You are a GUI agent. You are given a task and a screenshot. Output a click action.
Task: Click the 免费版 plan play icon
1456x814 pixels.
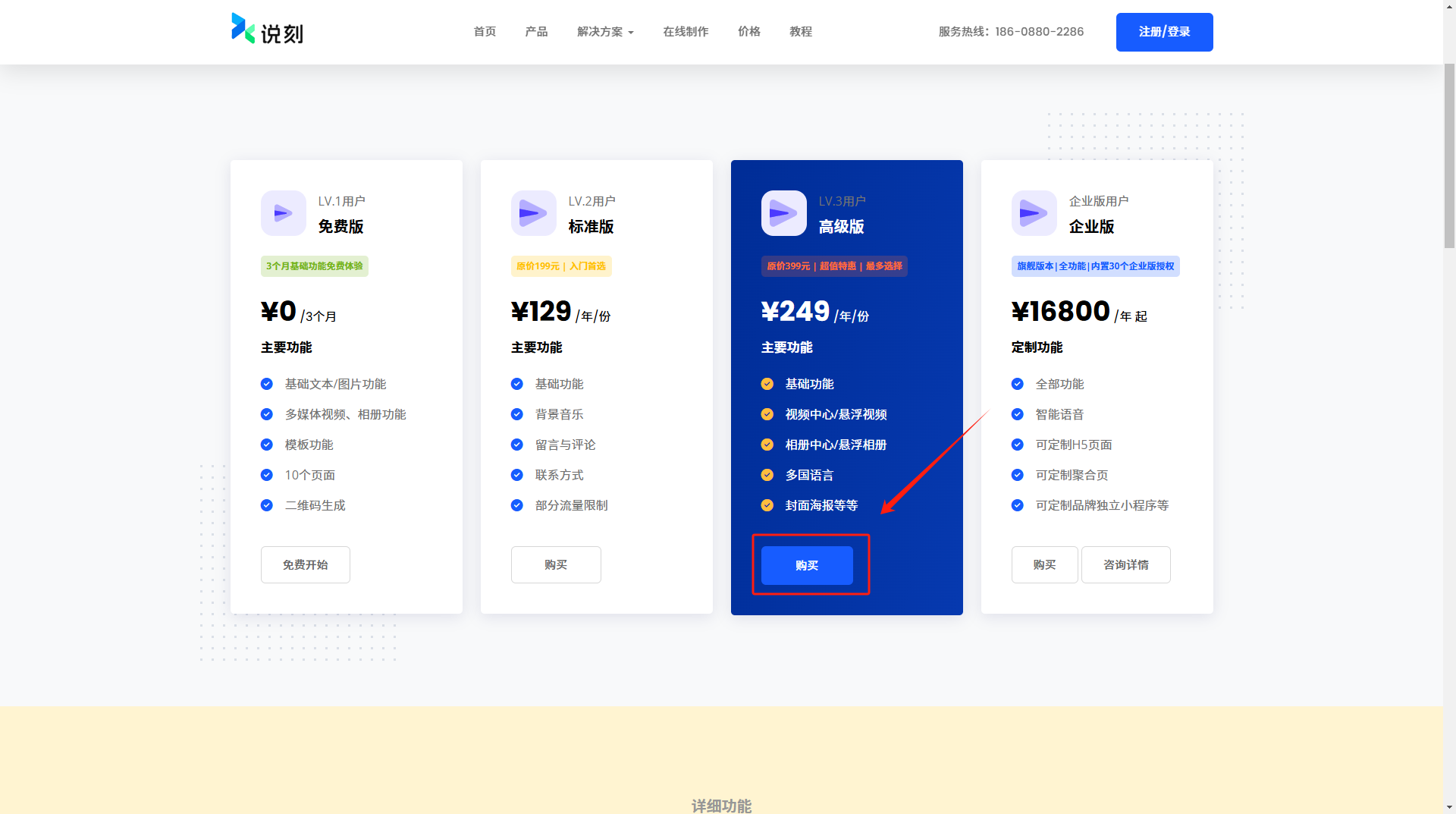coord(283,213)
